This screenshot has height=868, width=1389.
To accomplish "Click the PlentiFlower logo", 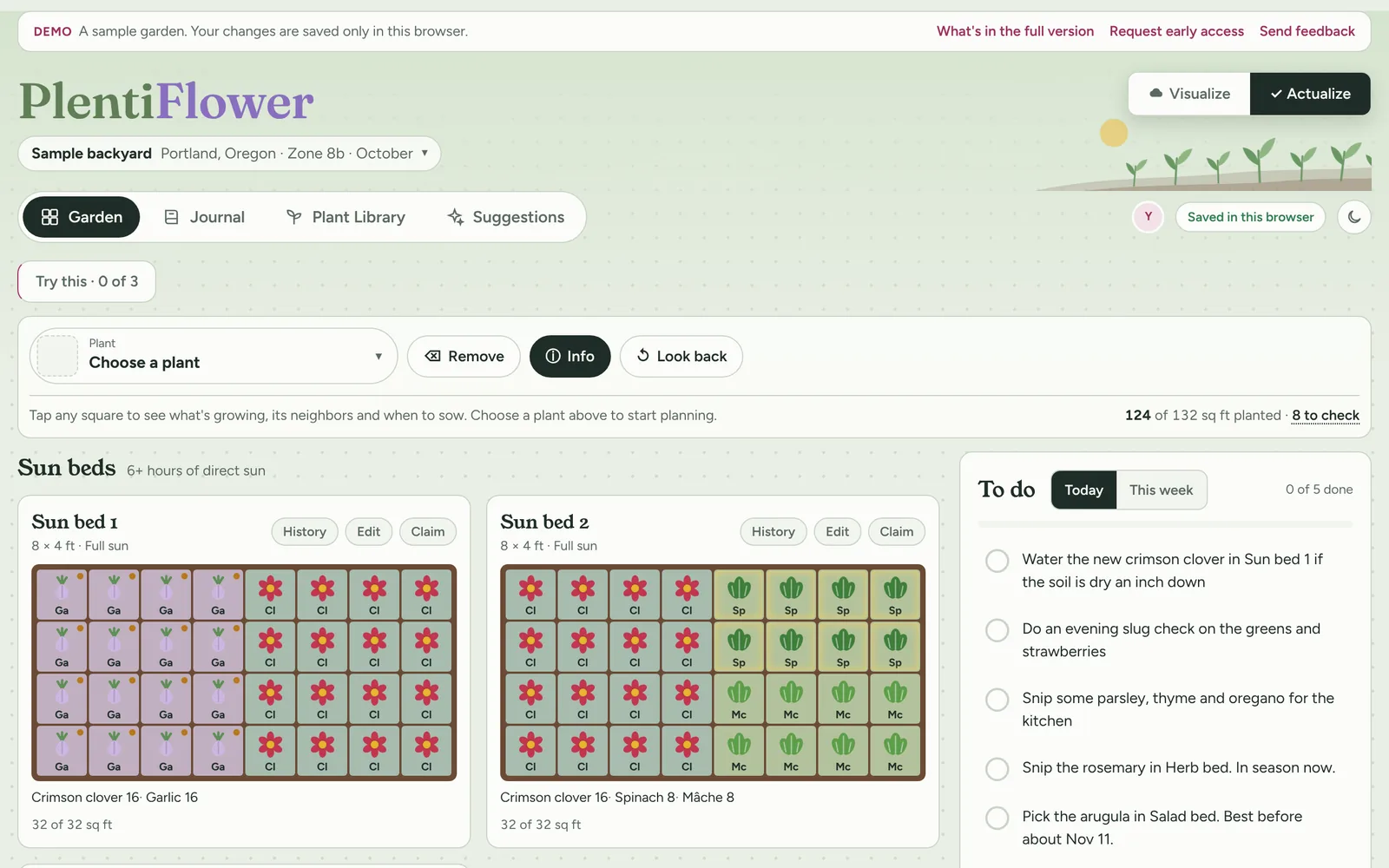I will pyautogui.click(x=166, y=102).
